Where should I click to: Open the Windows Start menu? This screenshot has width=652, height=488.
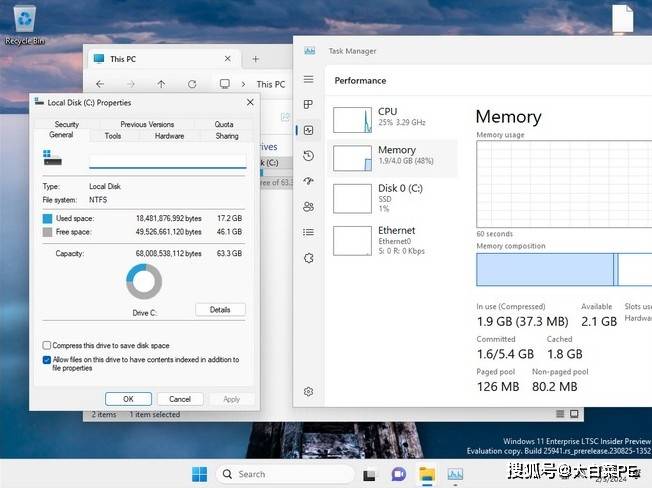200,474
